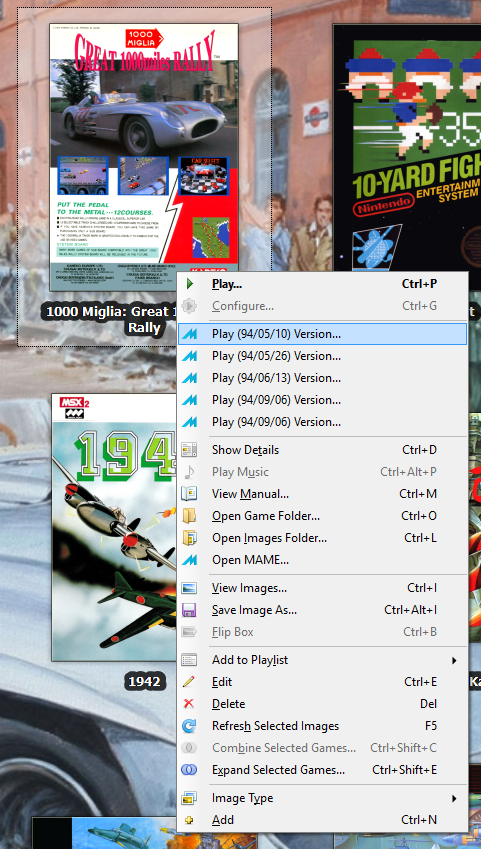Click the yellow plus Add icon

(x=189, y=820)
